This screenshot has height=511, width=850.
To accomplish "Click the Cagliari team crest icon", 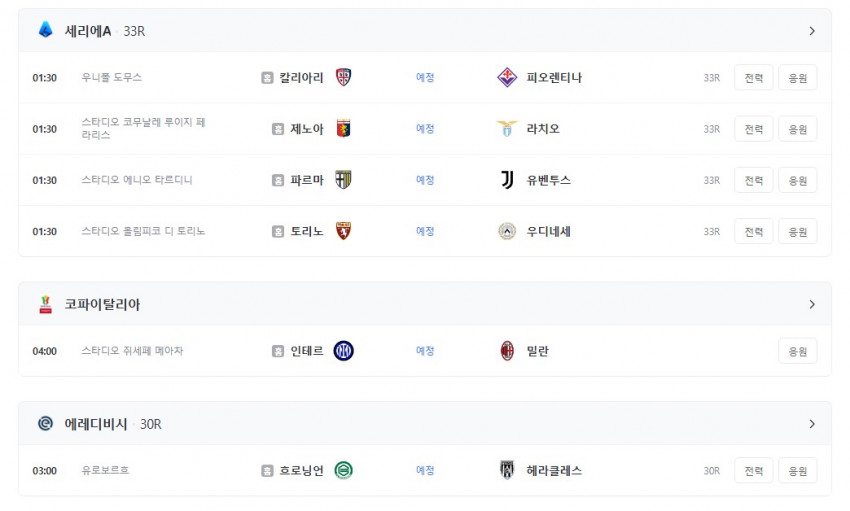I will click(x=343, y=77).
